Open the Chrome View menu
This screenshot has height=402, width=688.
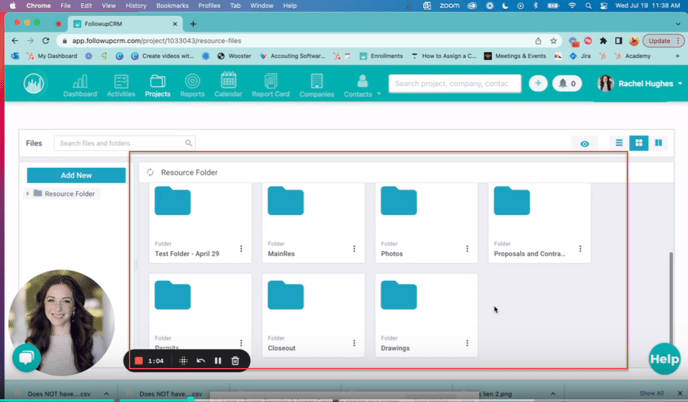108,6
